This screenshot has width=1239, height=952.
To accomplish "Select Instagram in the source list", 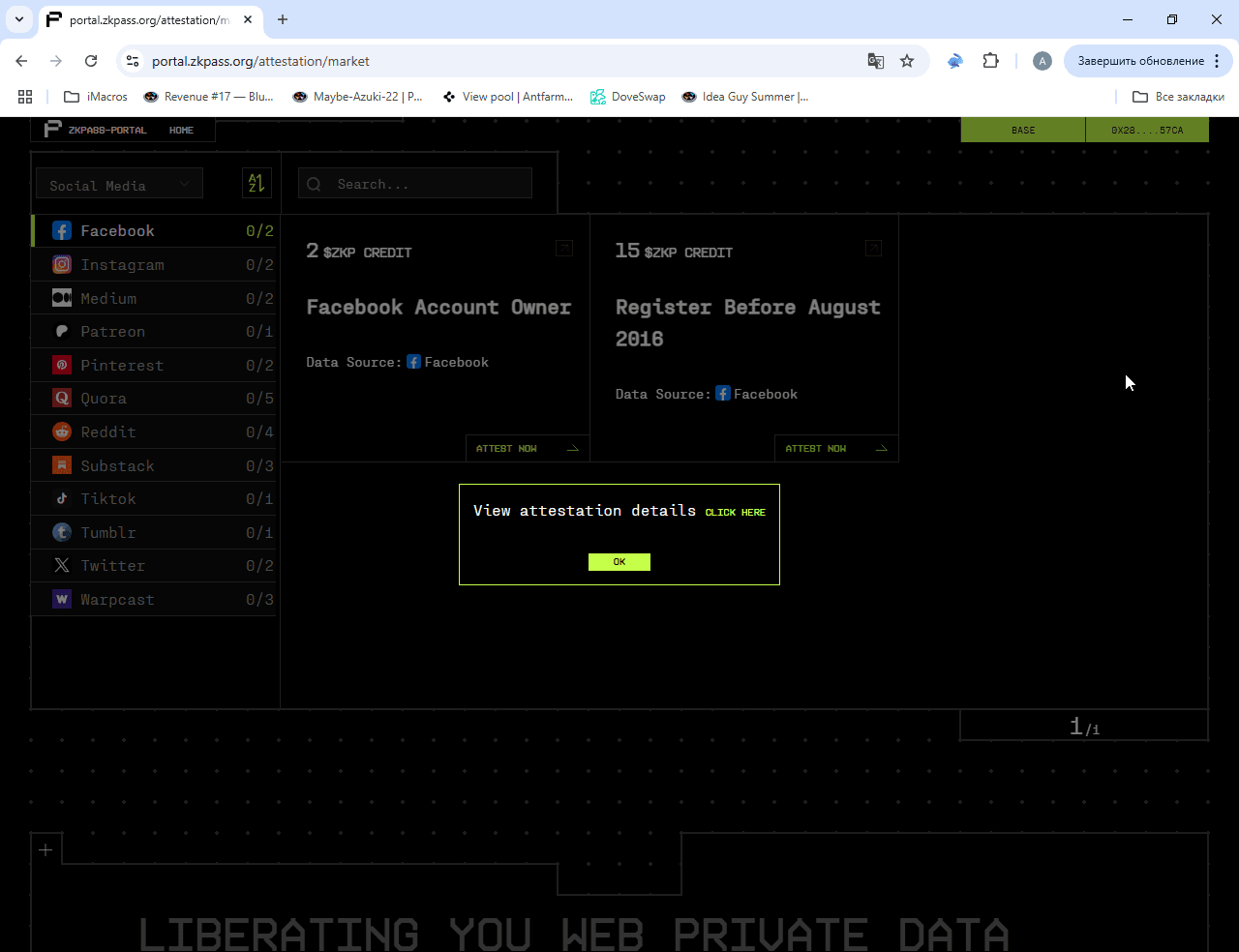I will click(x=155, y=265).
